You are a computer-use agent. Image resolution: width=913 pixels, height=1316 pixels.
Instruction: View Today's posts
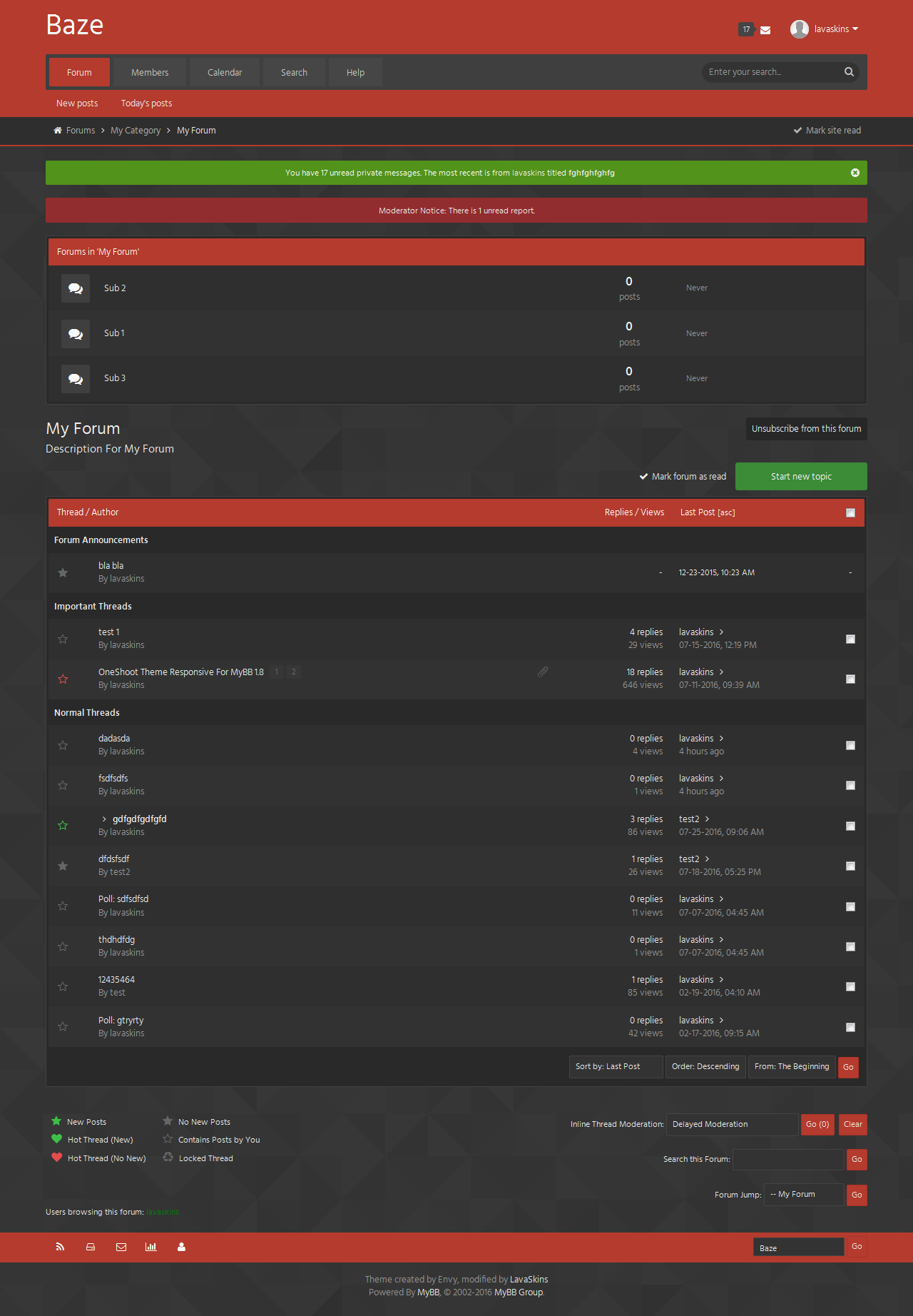point(146,103)
